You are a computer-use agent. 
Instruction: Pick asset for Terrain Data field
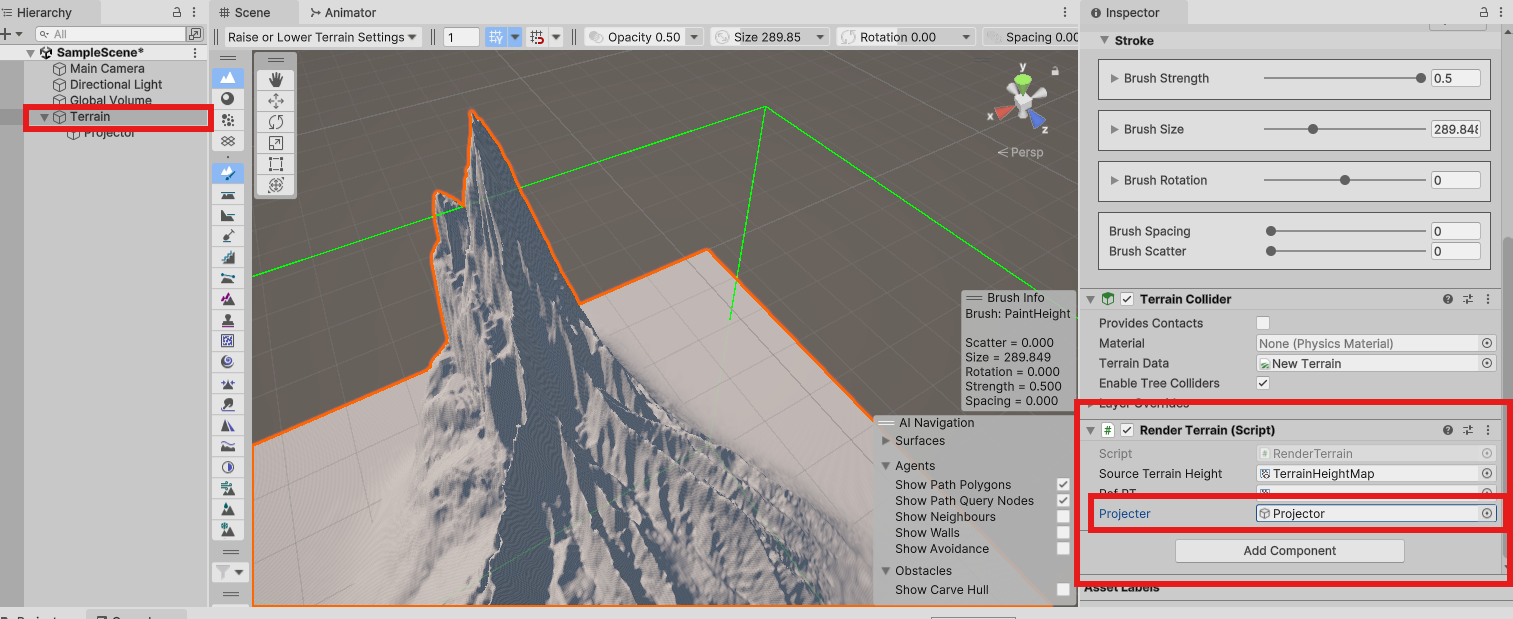click(x=1487, y=363)
